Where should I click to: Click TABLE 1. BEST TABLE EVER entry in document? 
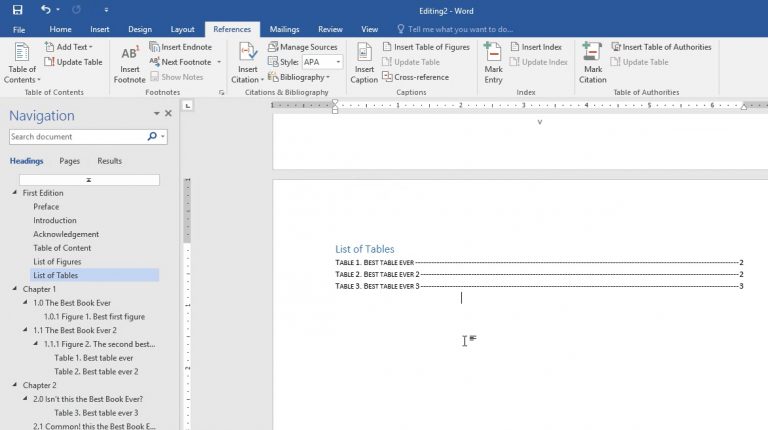coord(539,263)
